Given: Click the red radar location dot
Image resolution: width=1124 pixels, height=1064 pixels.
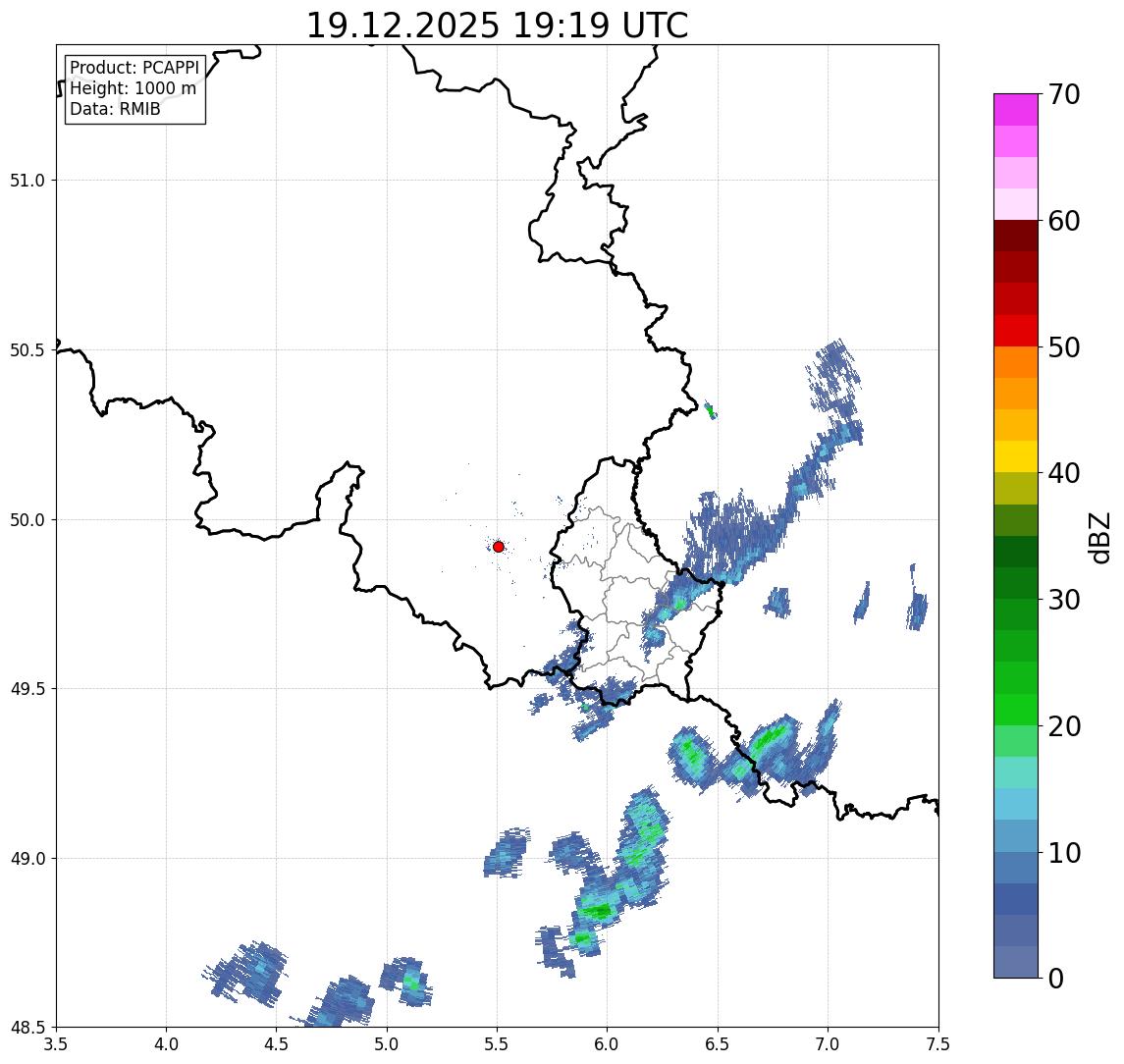Looking at the screenshot, I should pyautogui.click(x=499, y=547).
